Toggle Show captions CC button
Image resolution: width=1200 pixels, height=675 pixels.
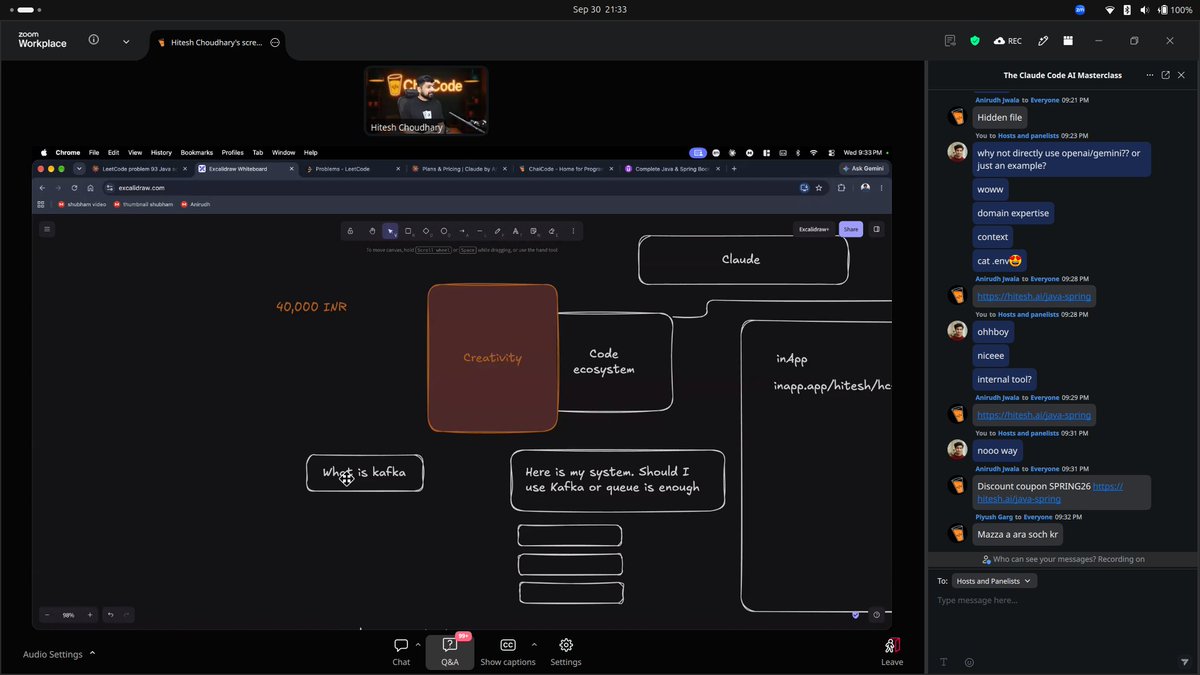coord(508,652)
